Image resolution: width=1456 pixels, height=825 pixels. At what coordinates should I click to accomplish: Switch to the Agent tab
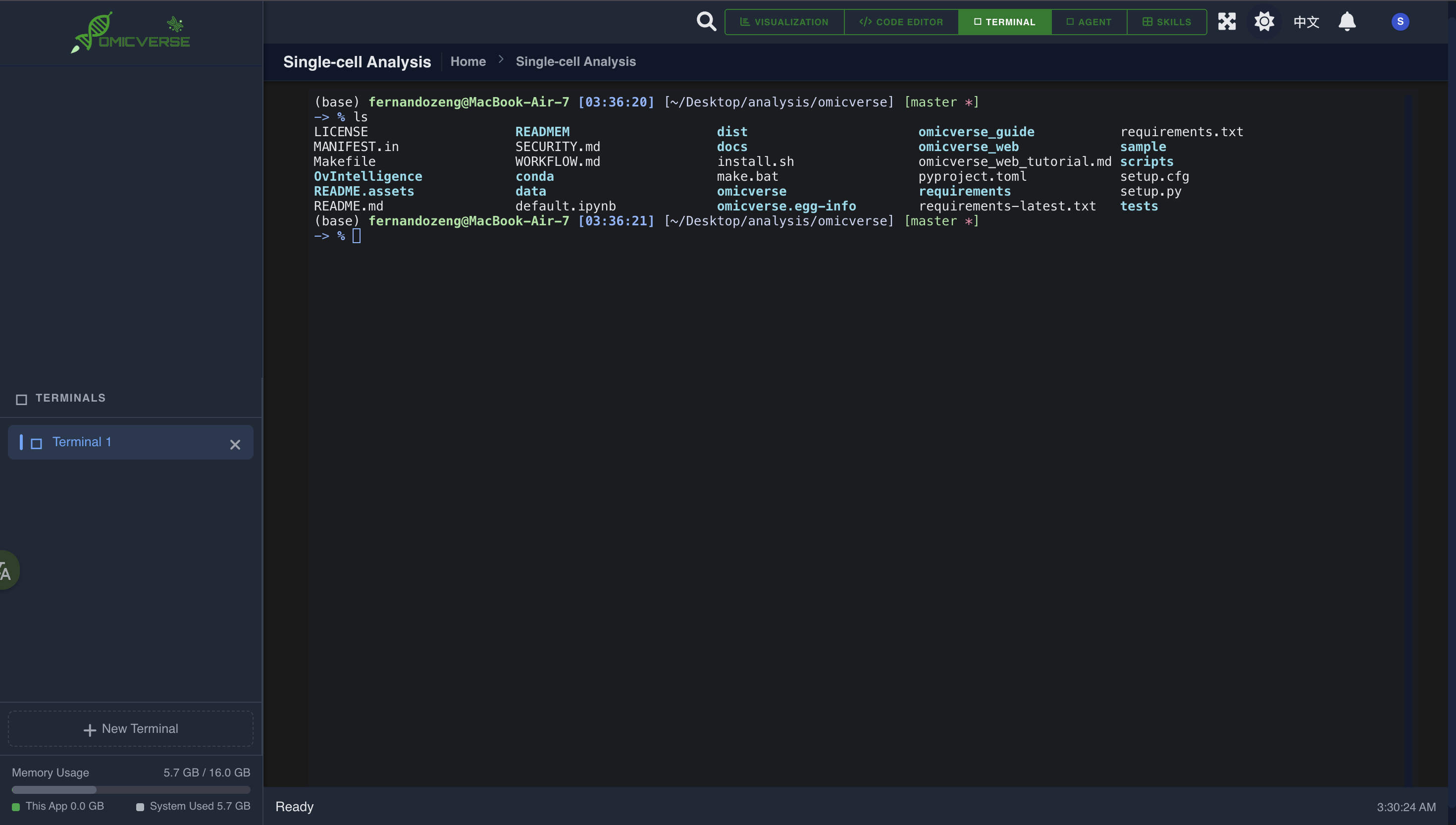tap(1089, 22)
